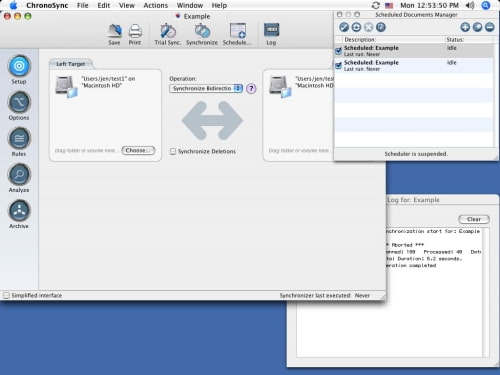Image resolution: width=500 pixels, height=375 pixels.
Task: Toggle the Simplified interface checkbox
Action: 6,295
